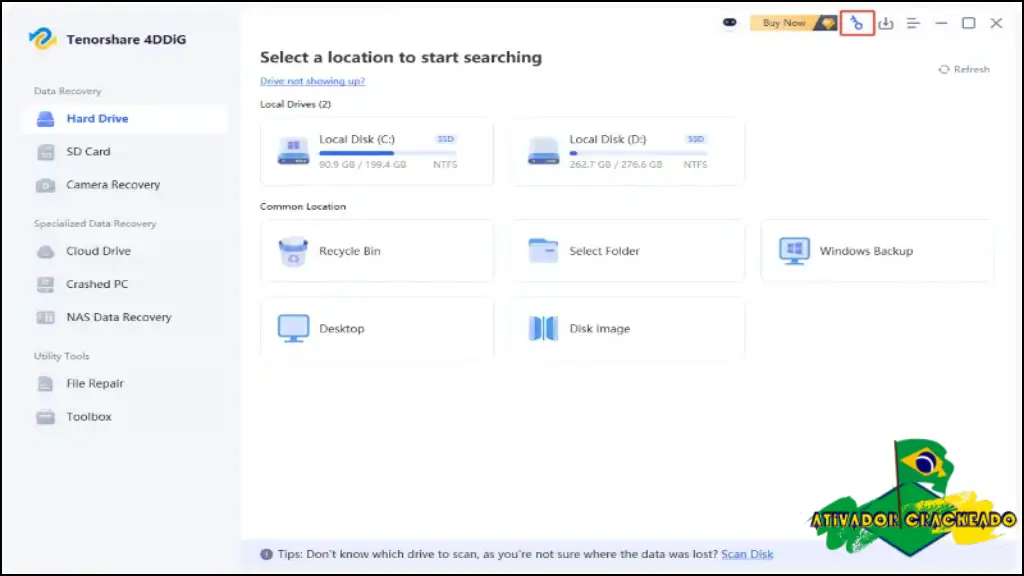Click the SSD badge on Local Disk (C:)
This screenshot has height=576, width=1024.
point(445,139)
